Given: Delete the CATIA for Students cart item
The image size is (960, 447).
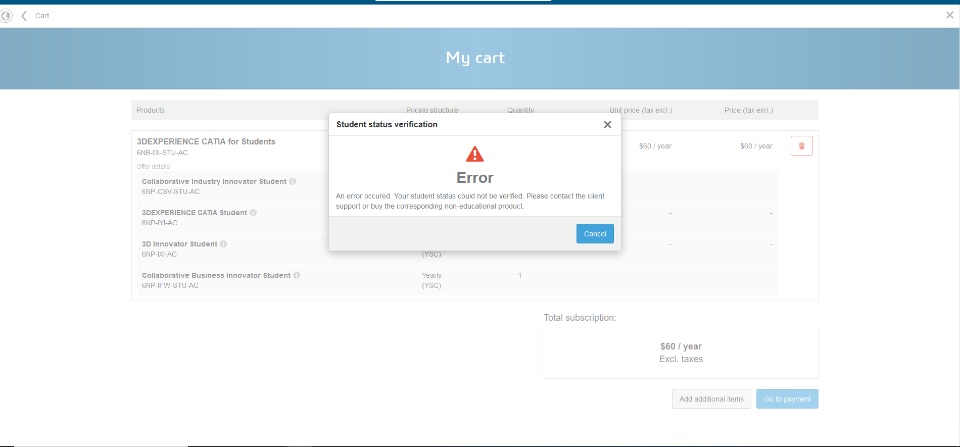Looking at the screenshot, I should click(x=801, y=146).
